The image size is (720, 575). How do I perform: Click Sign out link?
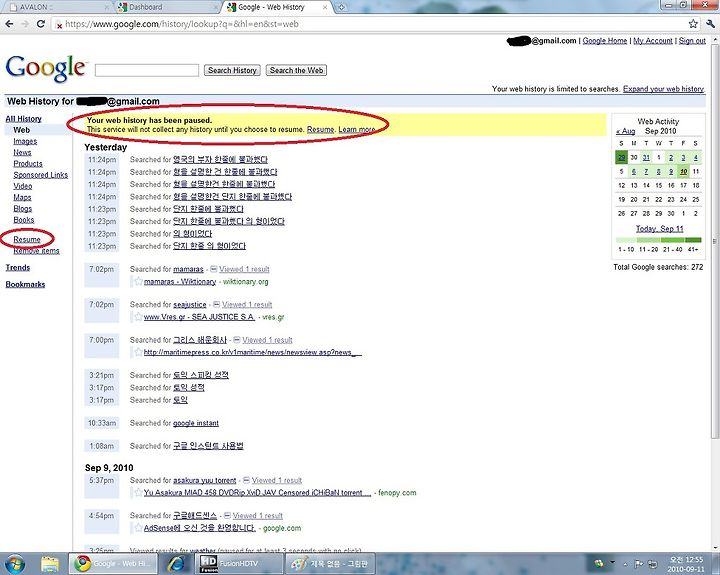[x=692, y=40]
